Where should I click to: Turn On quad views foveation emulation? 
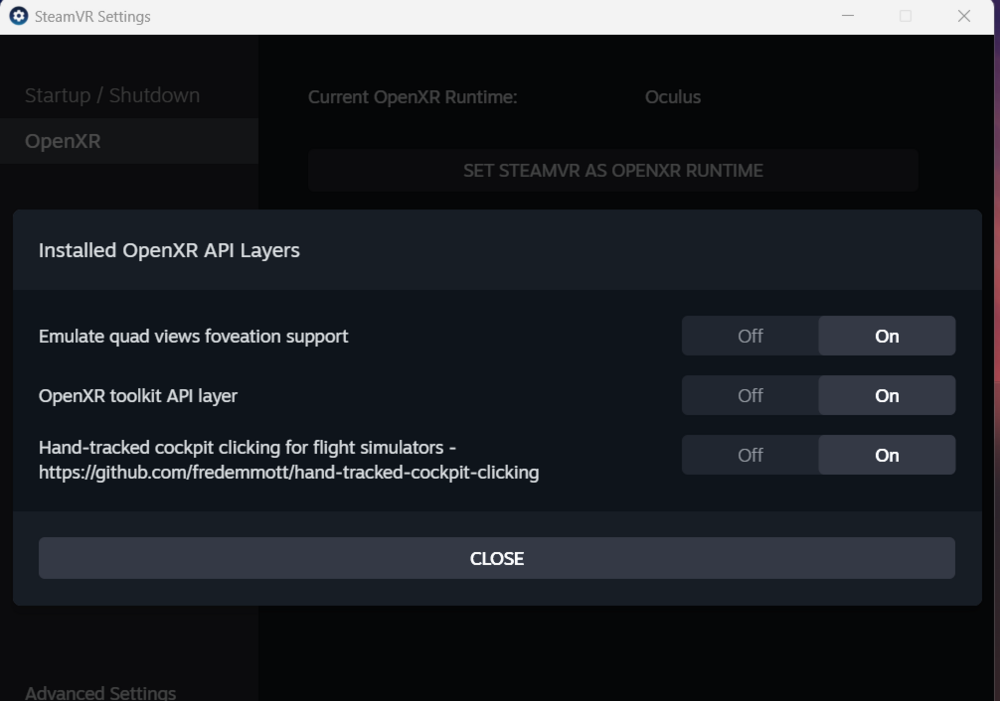click(887, 336)
